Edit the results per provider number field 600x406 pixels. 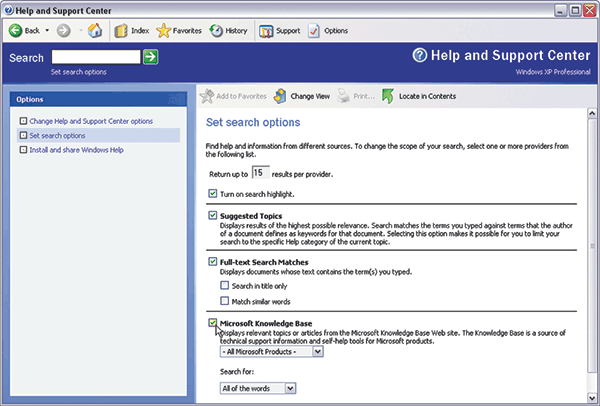pos(260,173)
